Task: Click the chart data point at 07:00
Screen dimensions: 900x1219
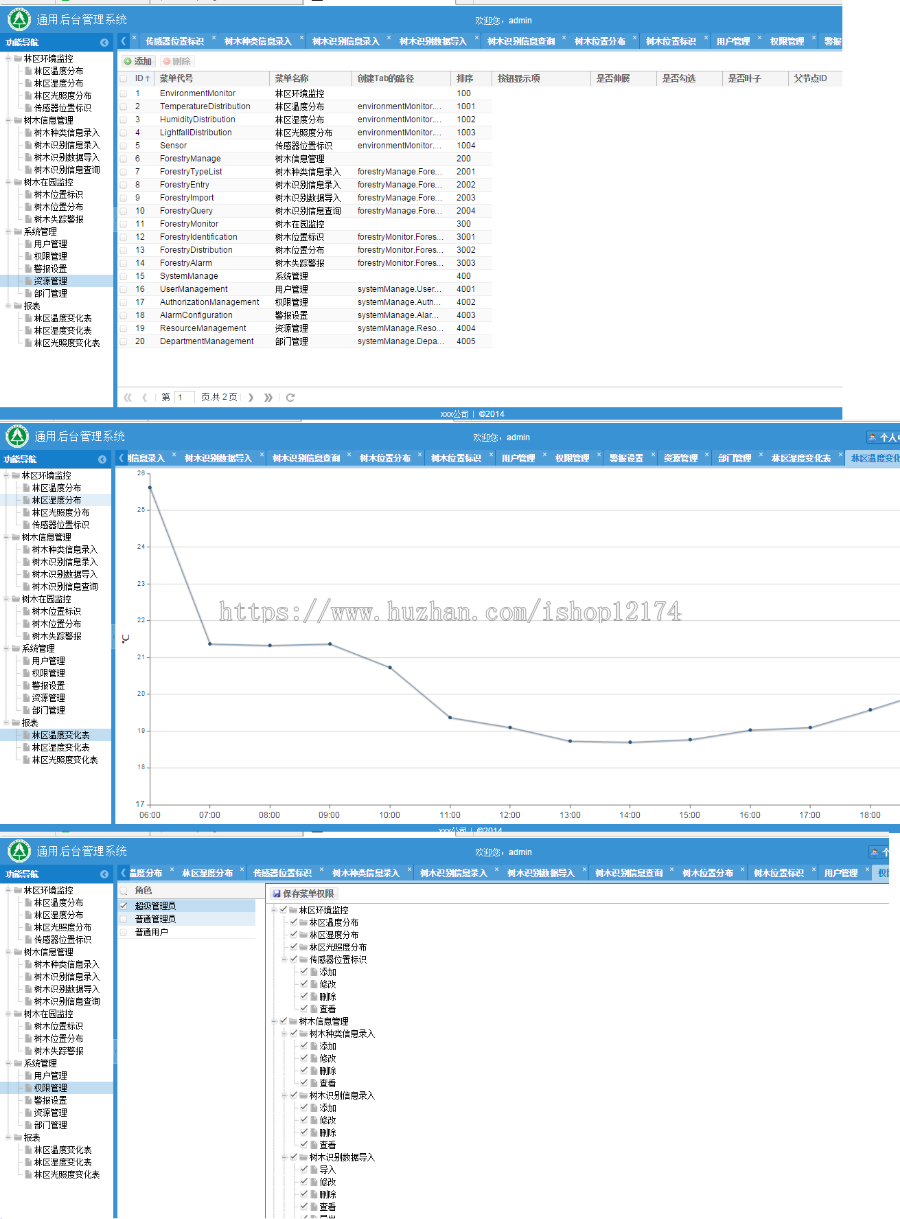Action: click(209, 644)
